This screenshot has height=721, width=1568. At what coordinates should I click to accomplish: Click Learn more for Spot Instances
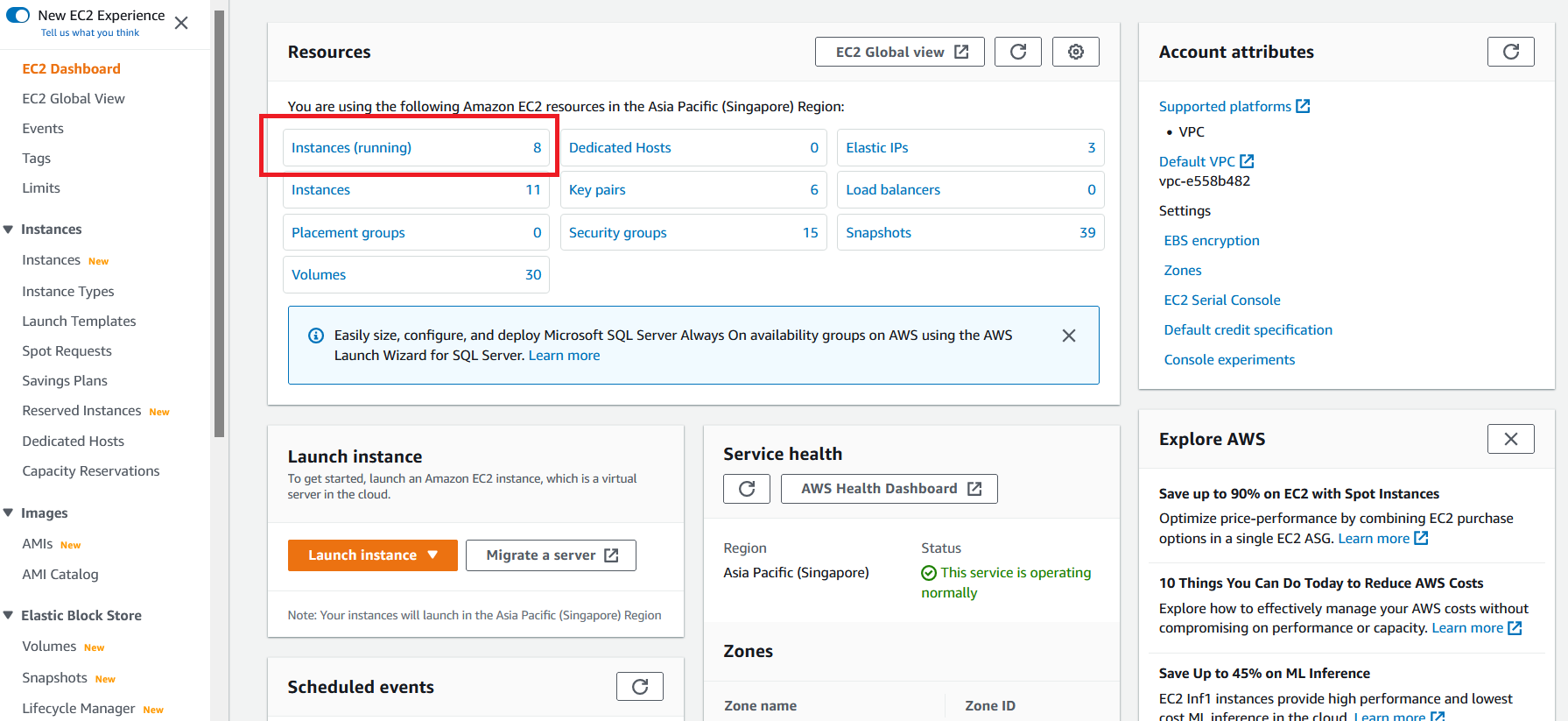click(1383, 539)
